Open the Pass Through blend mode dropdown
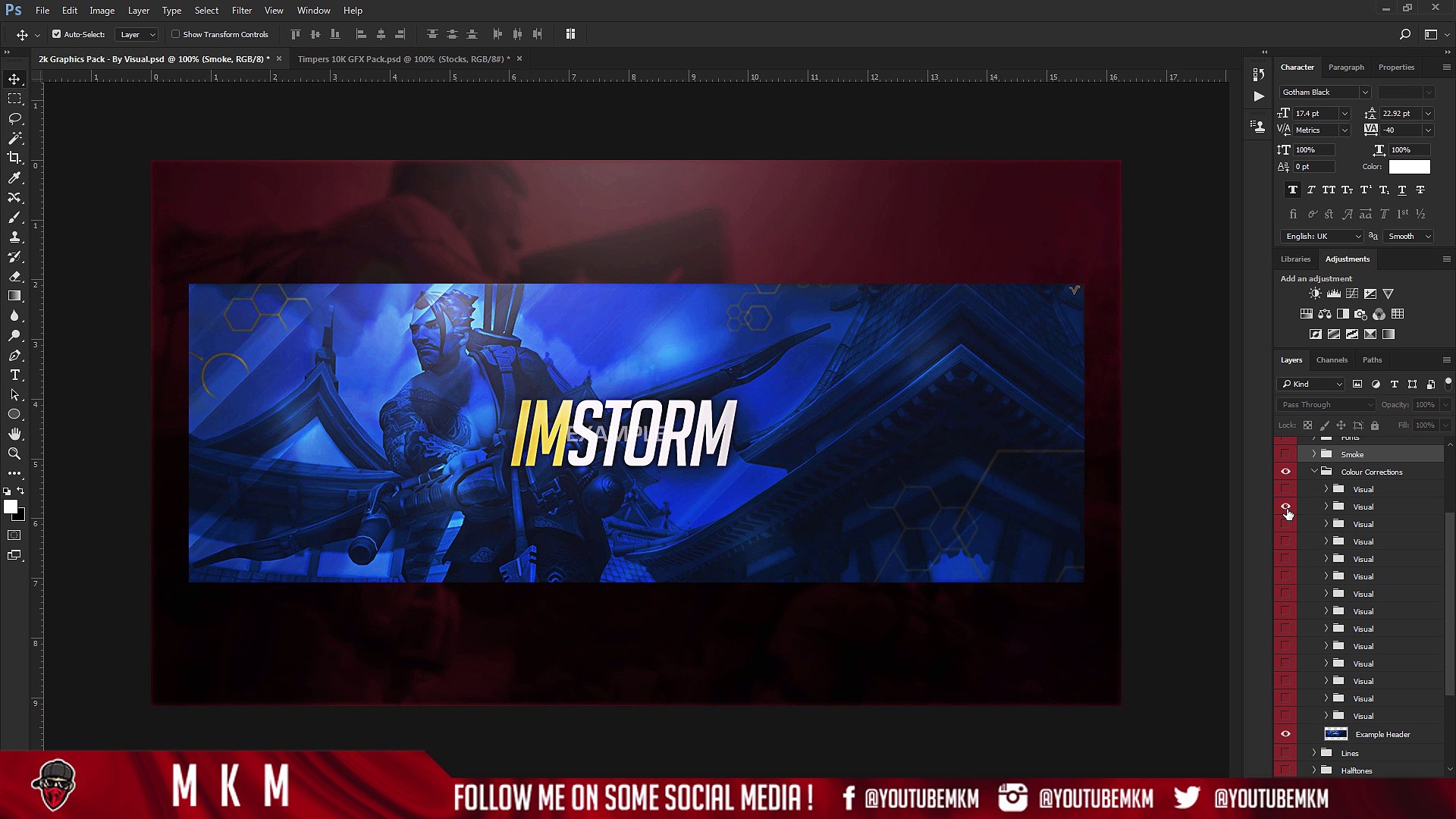This screenshot has height=819, width=1456. (x=1326, y=405)
